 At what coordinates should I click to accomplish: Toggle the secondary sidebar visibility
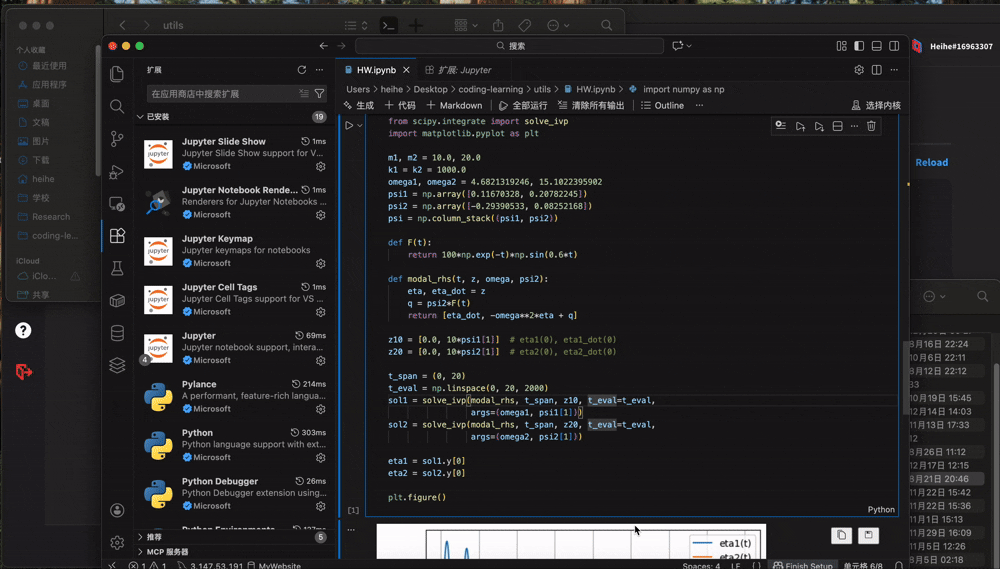[x=894, y=46]
